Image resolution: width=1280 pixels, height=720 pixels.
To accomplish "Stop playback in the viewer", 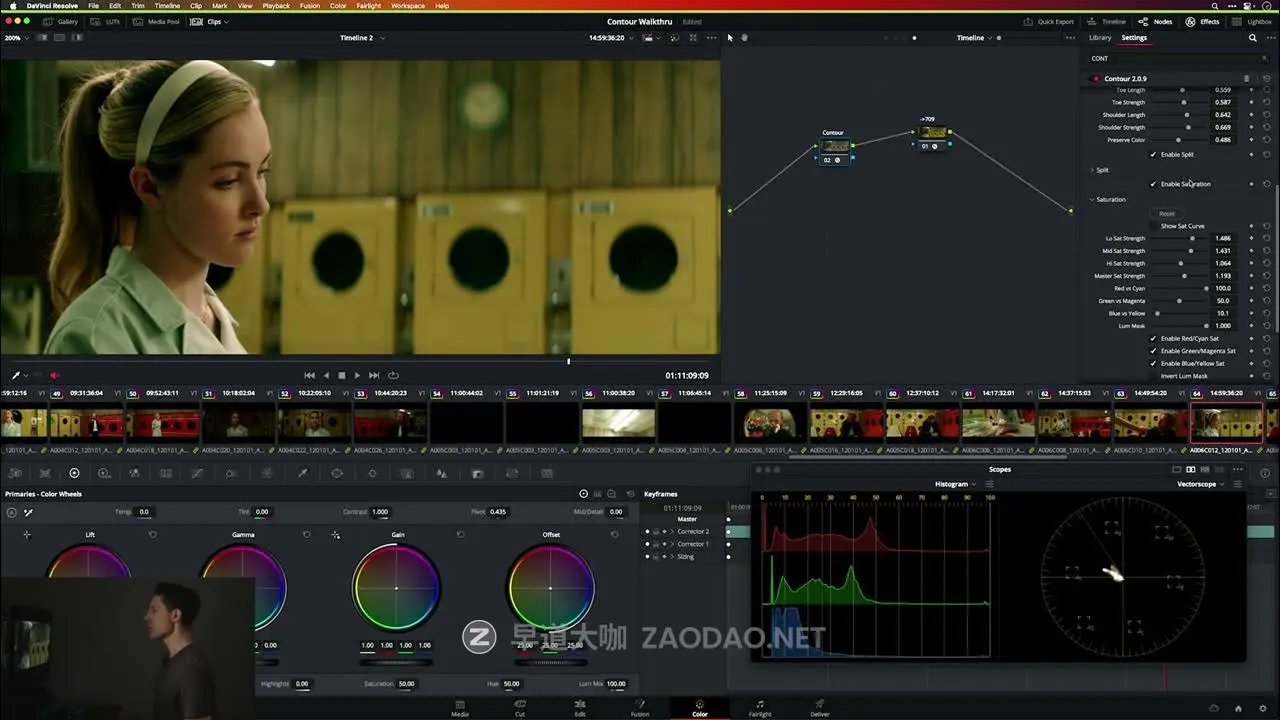I will click(x=341, y=375).
